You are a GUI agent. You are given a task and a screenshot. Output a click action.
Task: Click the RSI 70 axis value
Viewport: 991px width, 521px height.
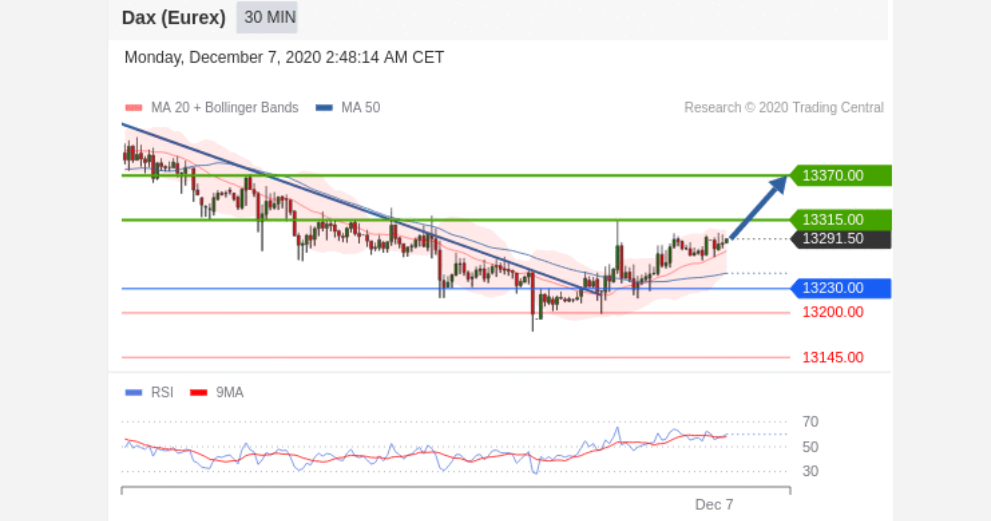pyautogui.click(x=810, y=422)
